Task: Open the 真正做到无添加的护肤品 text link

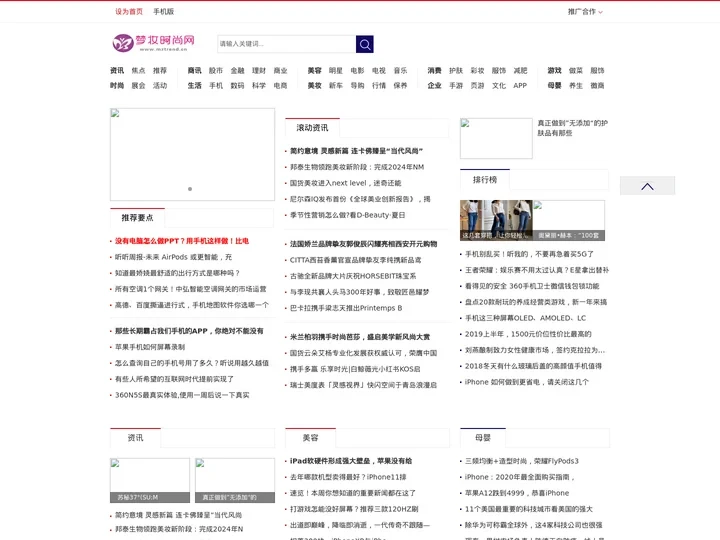Action: click(x=573, y=128)
